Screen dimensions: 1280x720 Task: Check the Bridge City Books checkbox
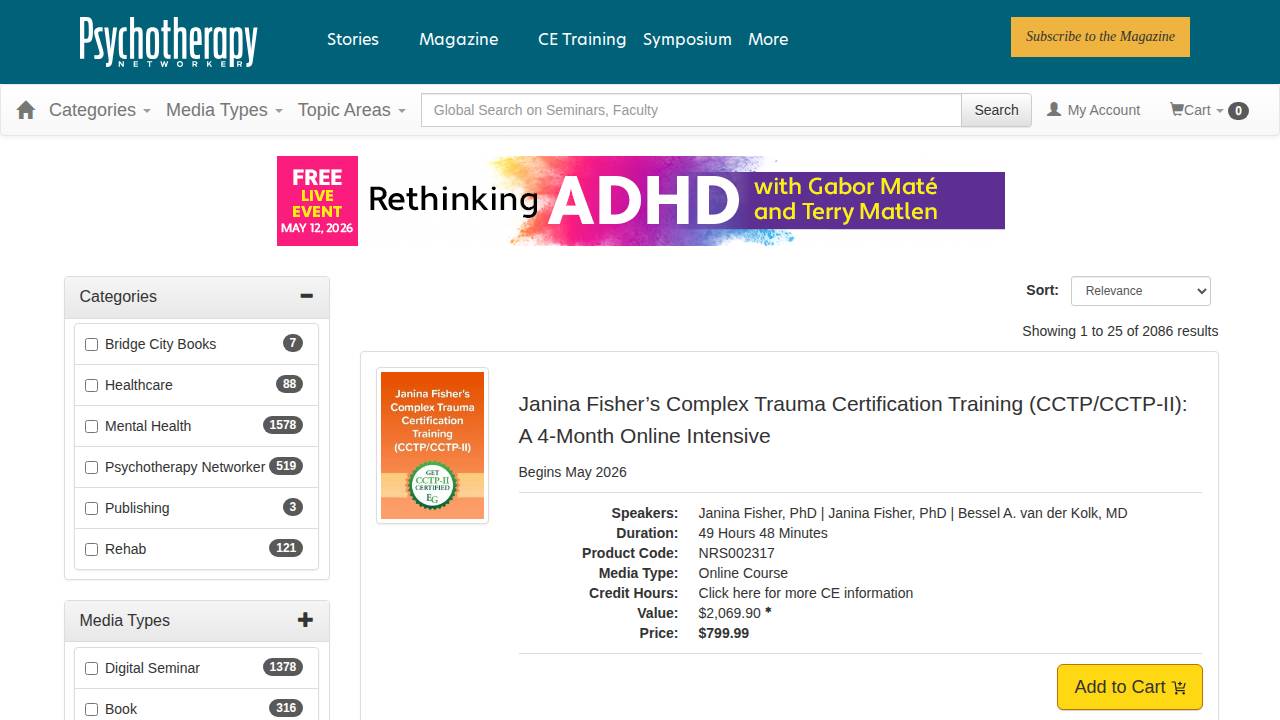coord(92,344)
